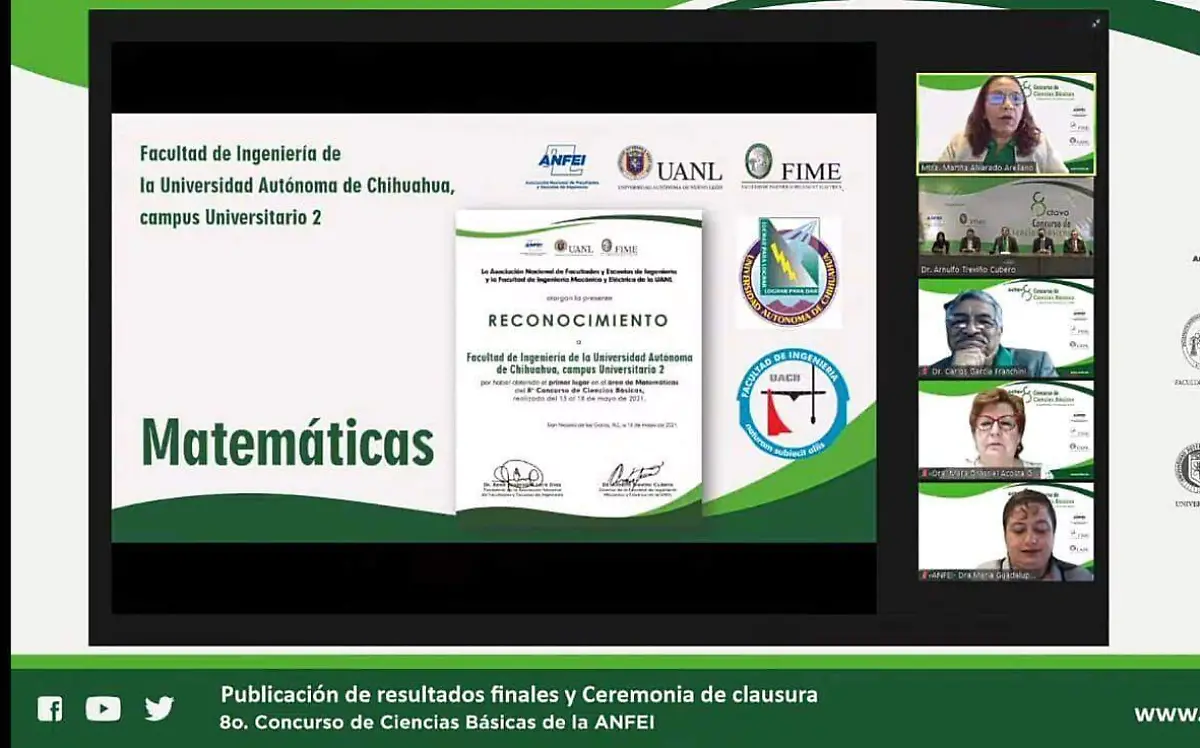
Task: Open the YouTube icon link
Action: [103, 709]
